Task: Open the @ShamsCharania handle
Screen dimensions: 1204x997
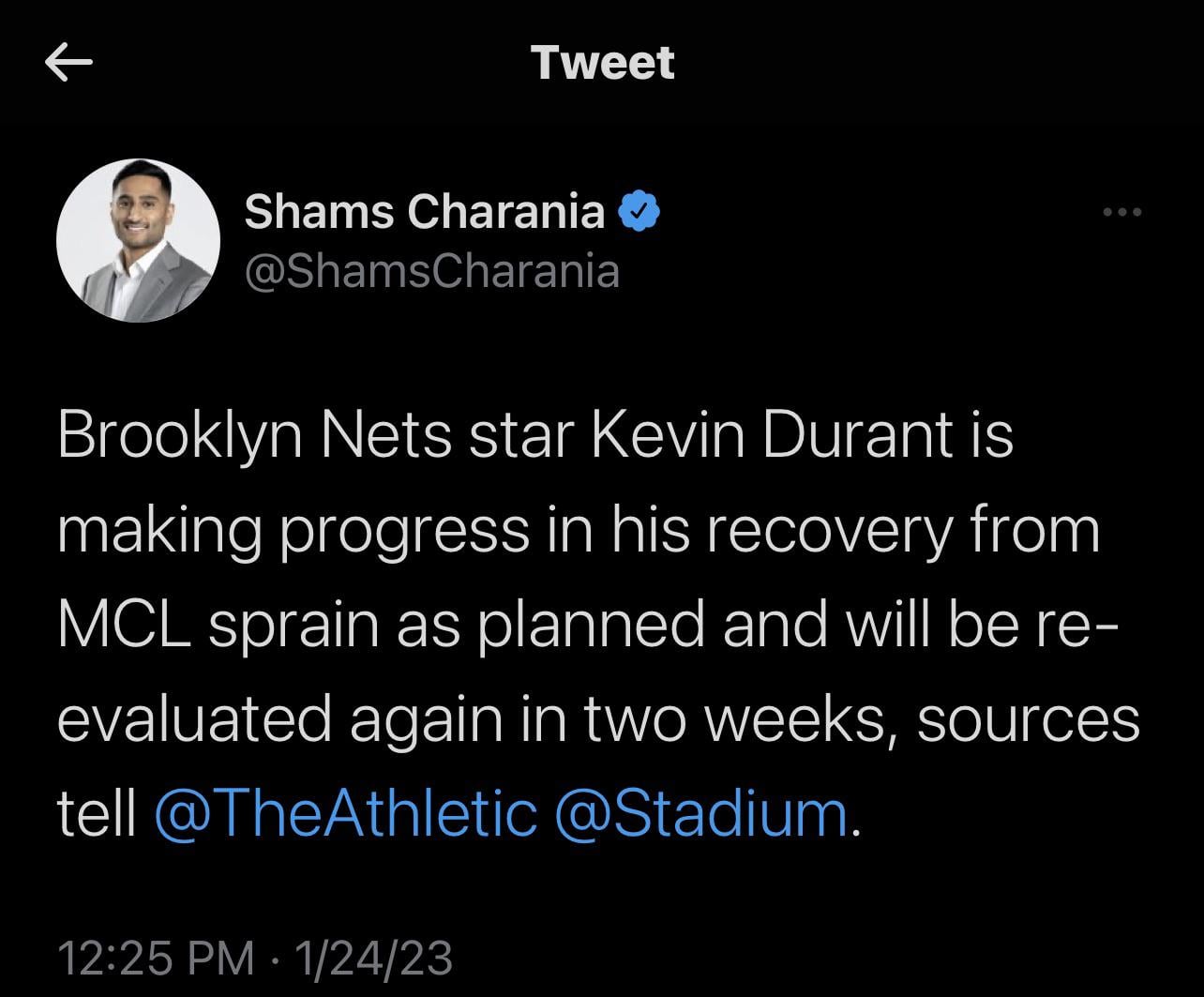Action: [x=431, y=271]
